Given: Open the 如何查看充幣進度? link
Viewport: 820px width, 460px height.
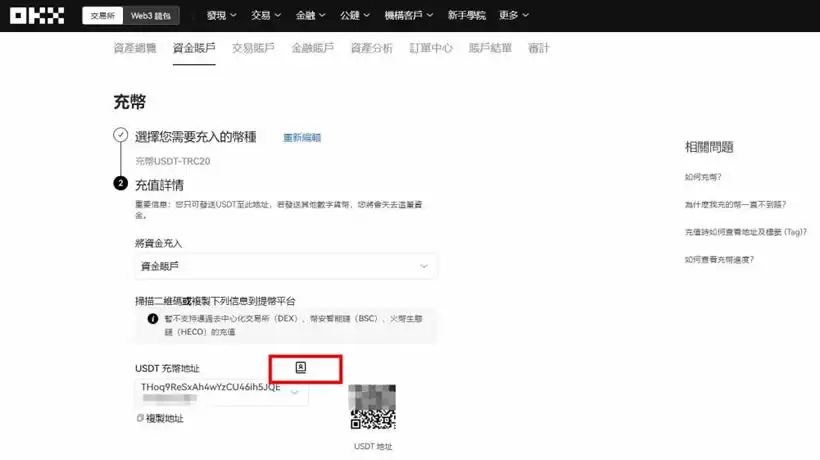Looking at the screenshot, I should pyautogui.click(x=719, y=259).
